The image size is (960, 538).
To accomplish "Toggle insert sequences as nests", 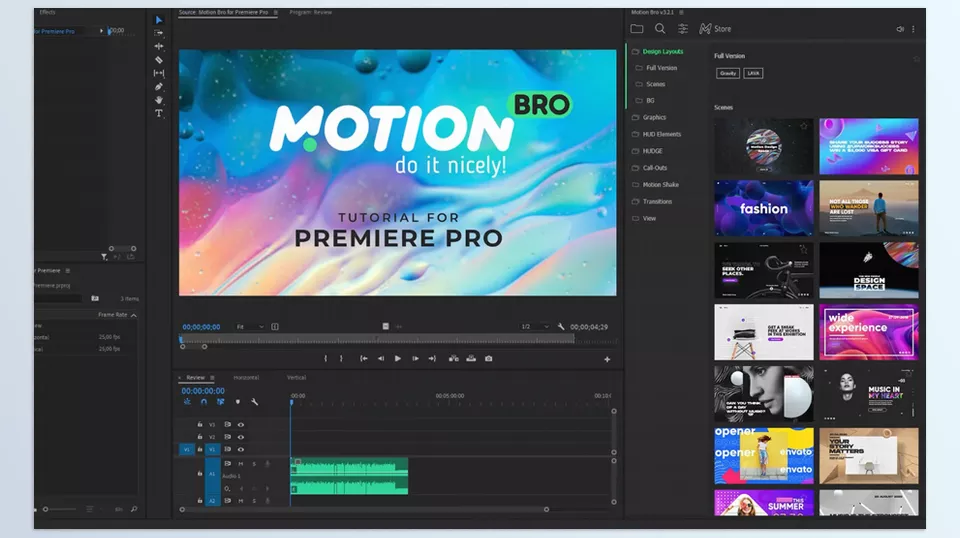I will 187,402.
